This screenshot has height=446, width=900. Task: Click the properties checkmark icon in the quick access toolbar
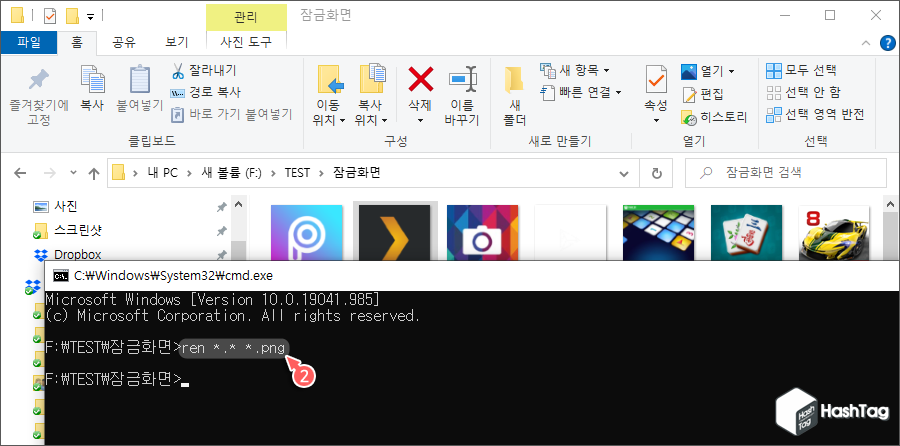[x=51, y=15]
